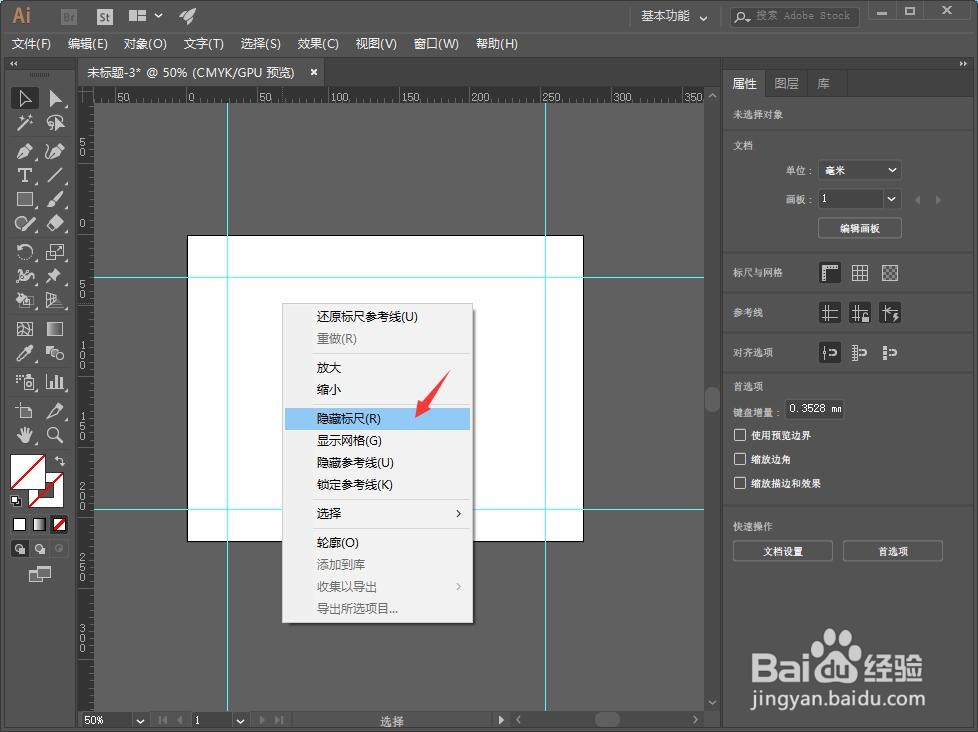
Task: Switch to the 图层 panel tab
Action: point(786,83)
